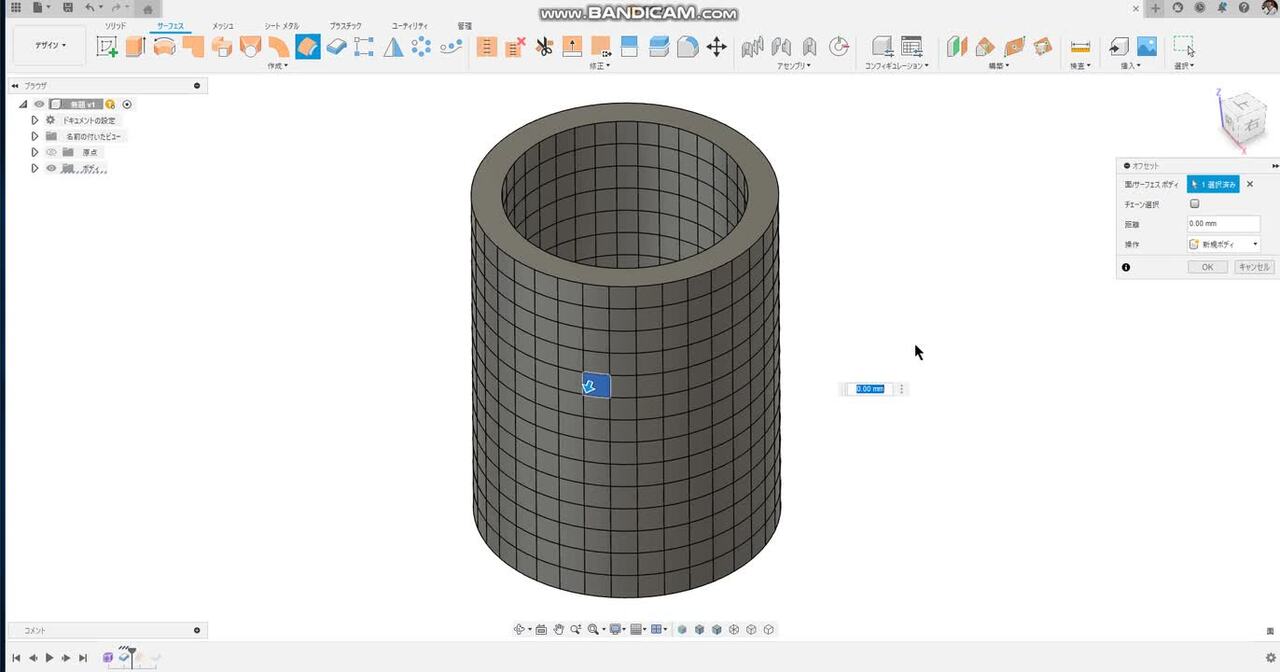Open the notifications bell icon
Screen dimensions: 1280x672
tap(1223, 7)
